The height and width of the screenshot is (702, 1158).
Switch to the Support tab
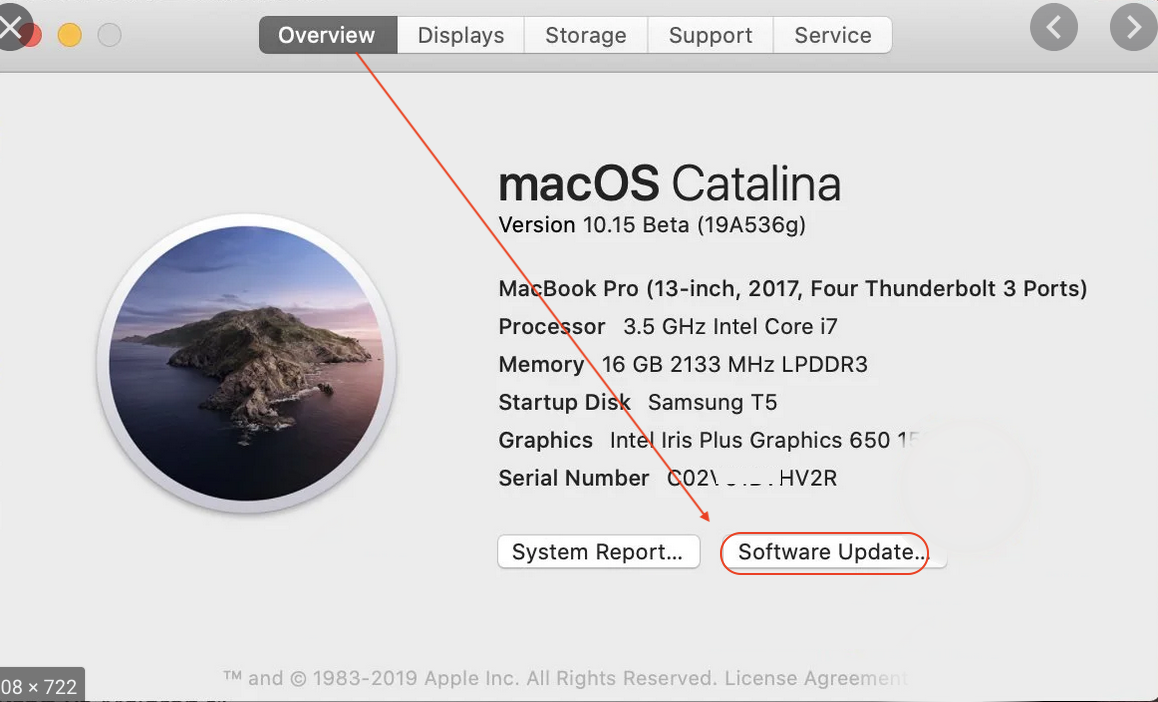point(710,35)
